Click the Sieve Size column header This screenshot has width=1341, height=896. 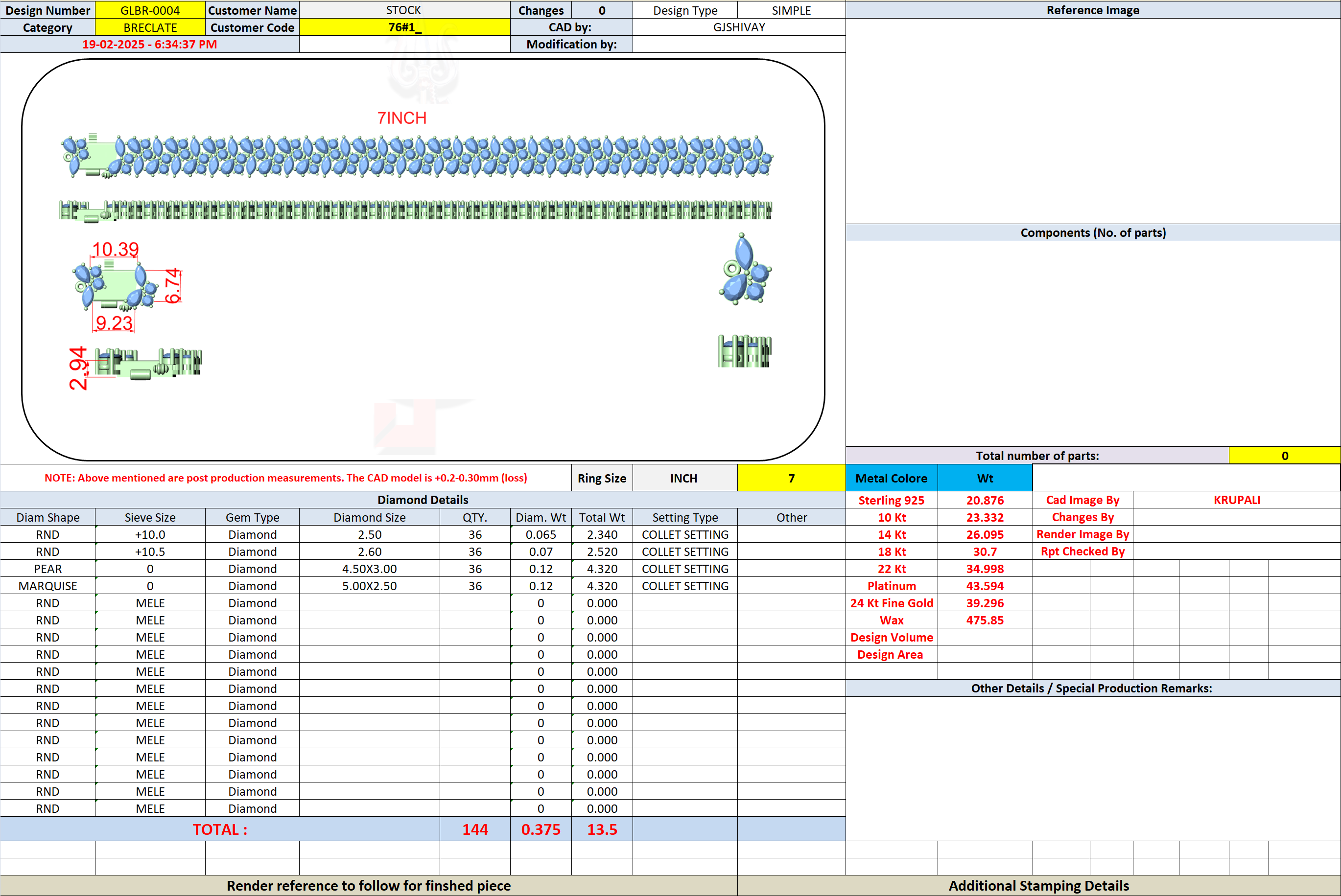click(150, 517)
